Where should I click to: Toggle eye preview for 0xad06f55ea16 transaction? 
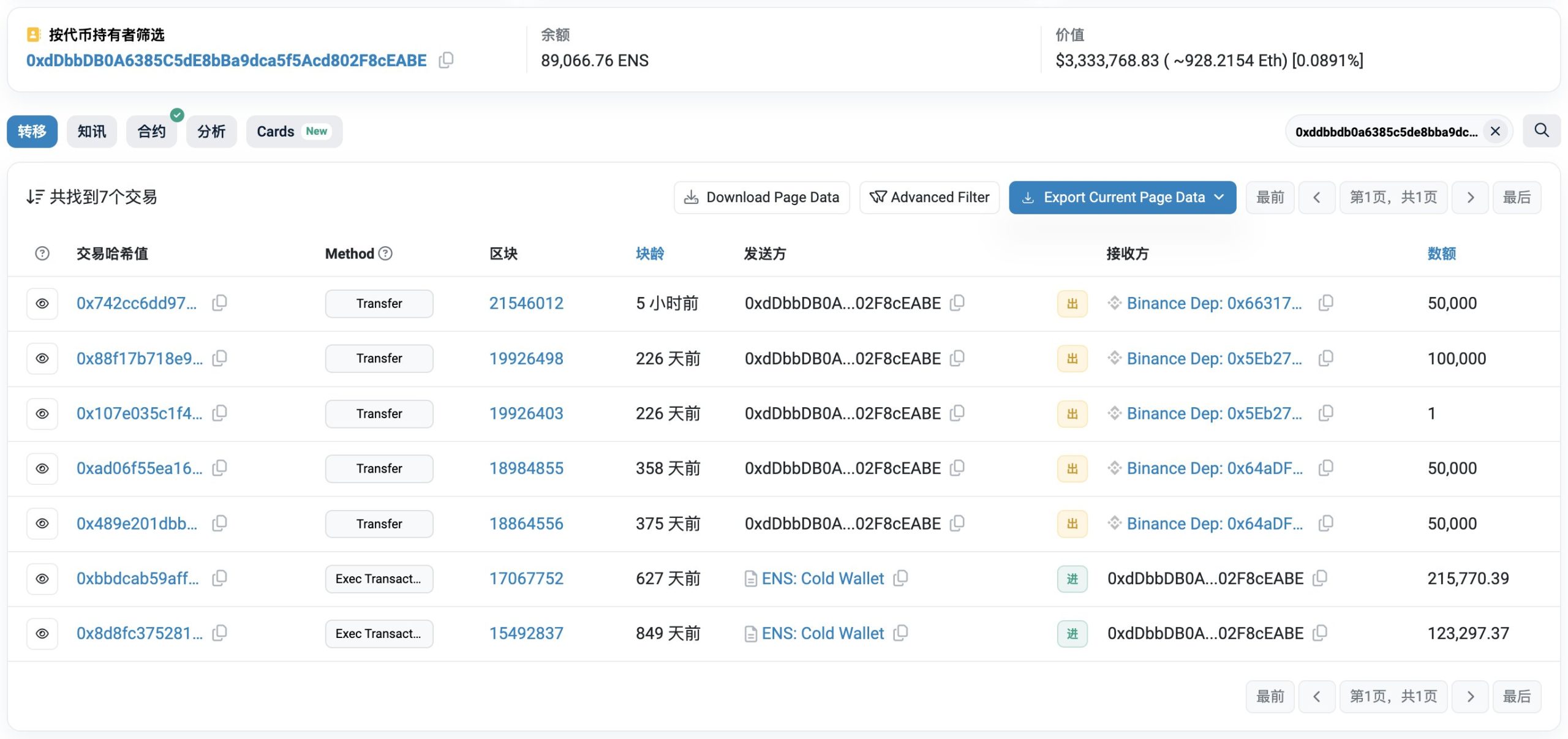click(x=42, y=468)
